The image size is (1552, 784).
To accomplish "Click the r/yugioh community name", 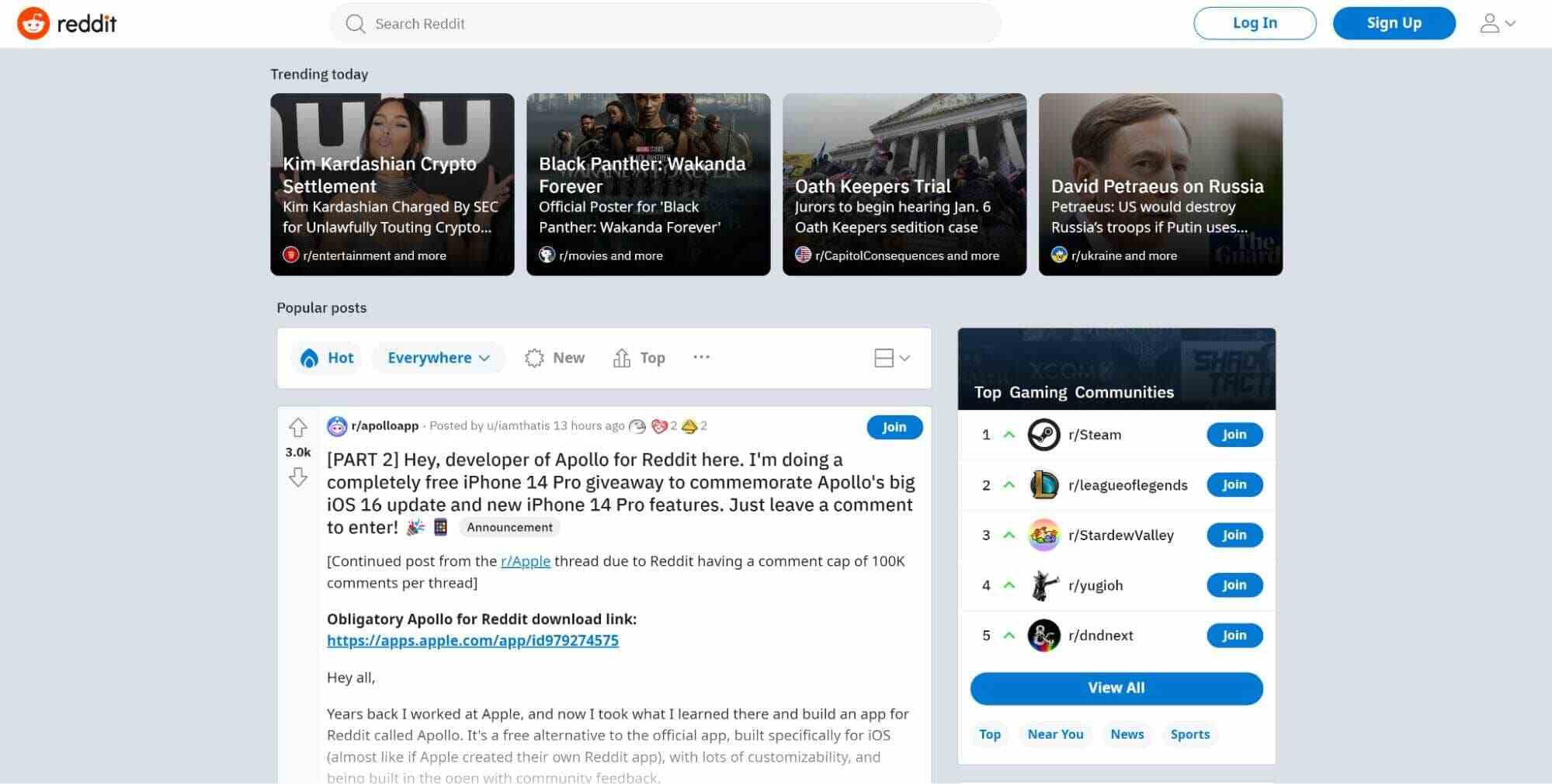I will click(1095, 585).
